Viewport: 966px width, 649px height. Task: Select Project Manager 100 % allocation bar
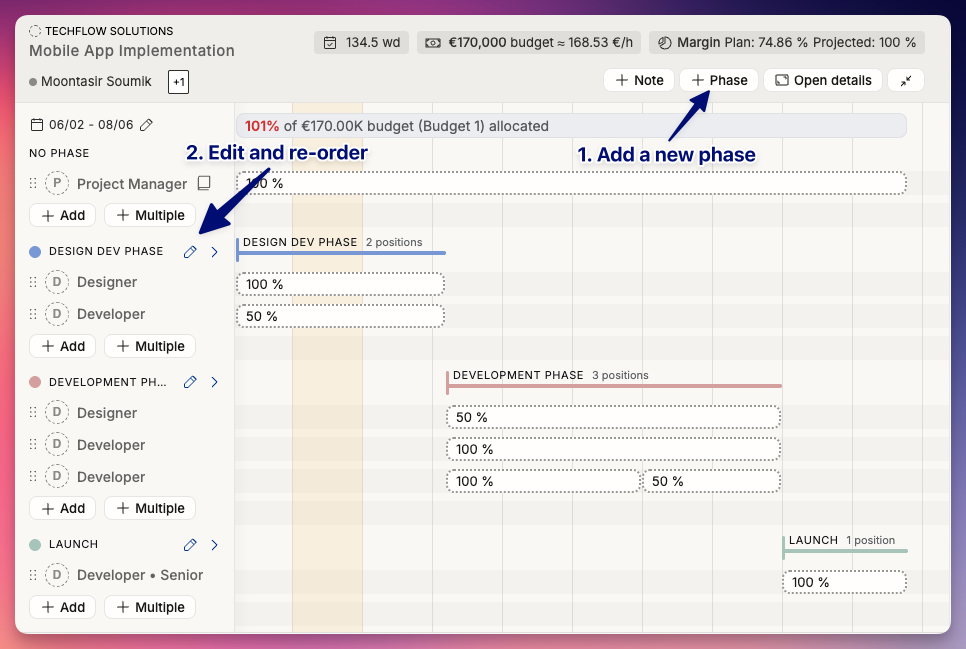571,183
